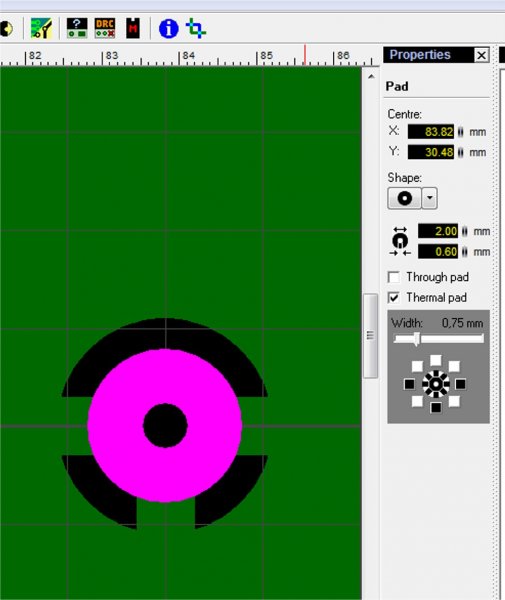505x600 pixels.
Task: Adjust the stepper beside 2.00 diameter
Action: point(464,231)
